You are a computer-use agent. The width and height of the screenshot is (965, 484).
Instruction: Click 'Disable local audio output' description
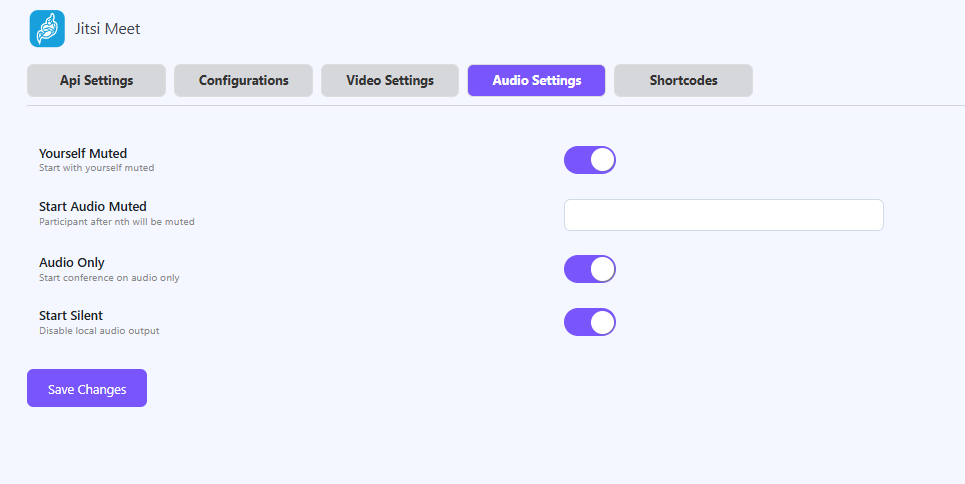click(x=99, y=330)
